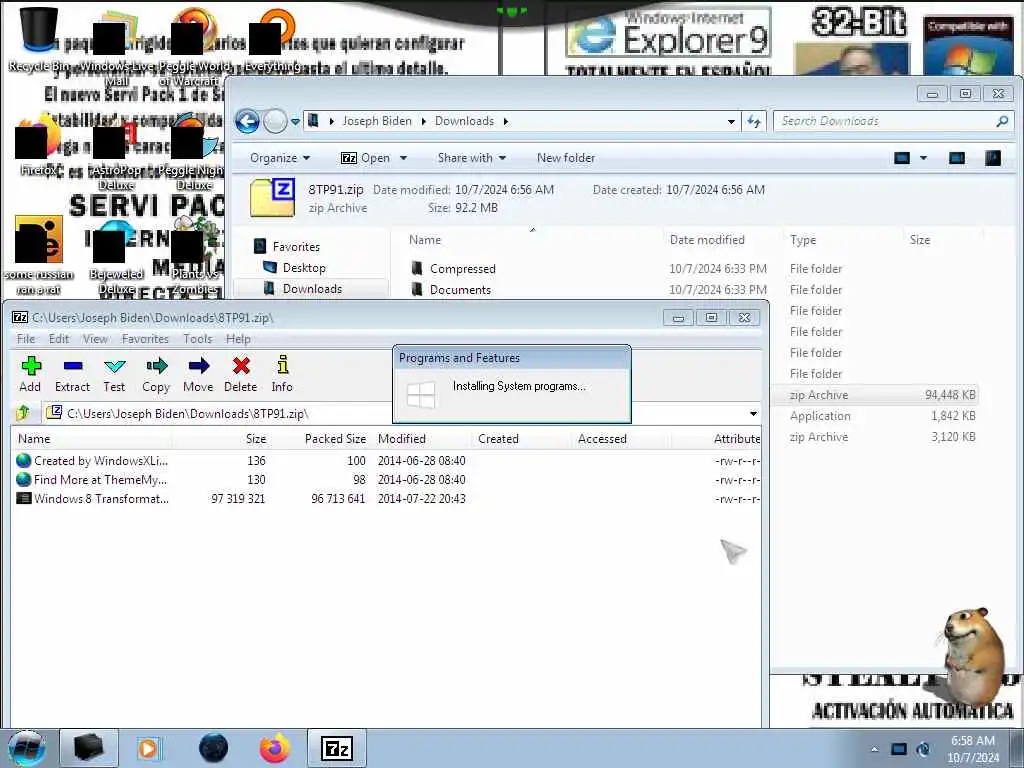Open the Documents folder in Downloads
The image size is (1024, 768).
point(451,289)
